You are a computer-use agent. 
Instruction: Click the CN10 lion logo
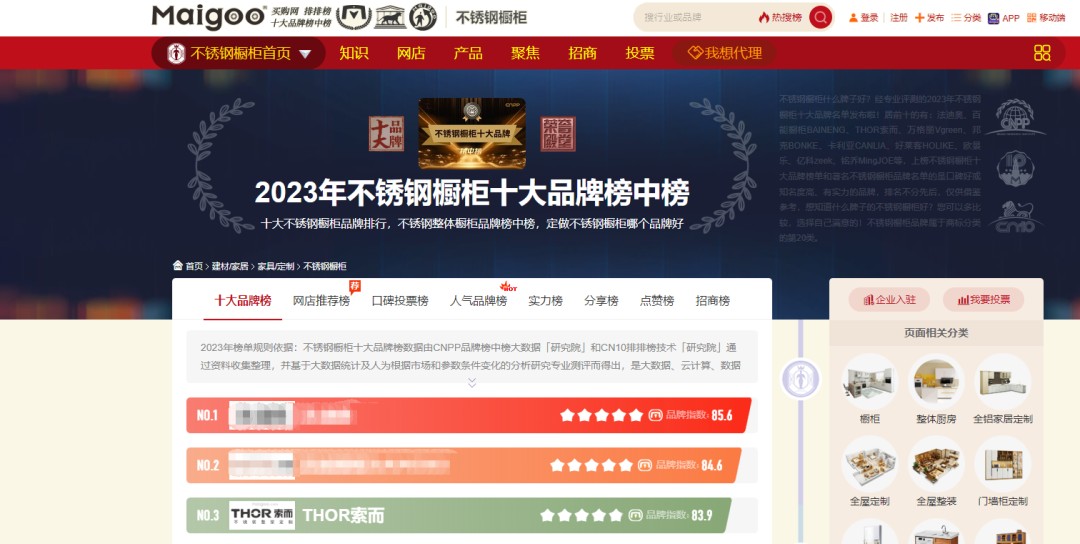click(1015, 216)
